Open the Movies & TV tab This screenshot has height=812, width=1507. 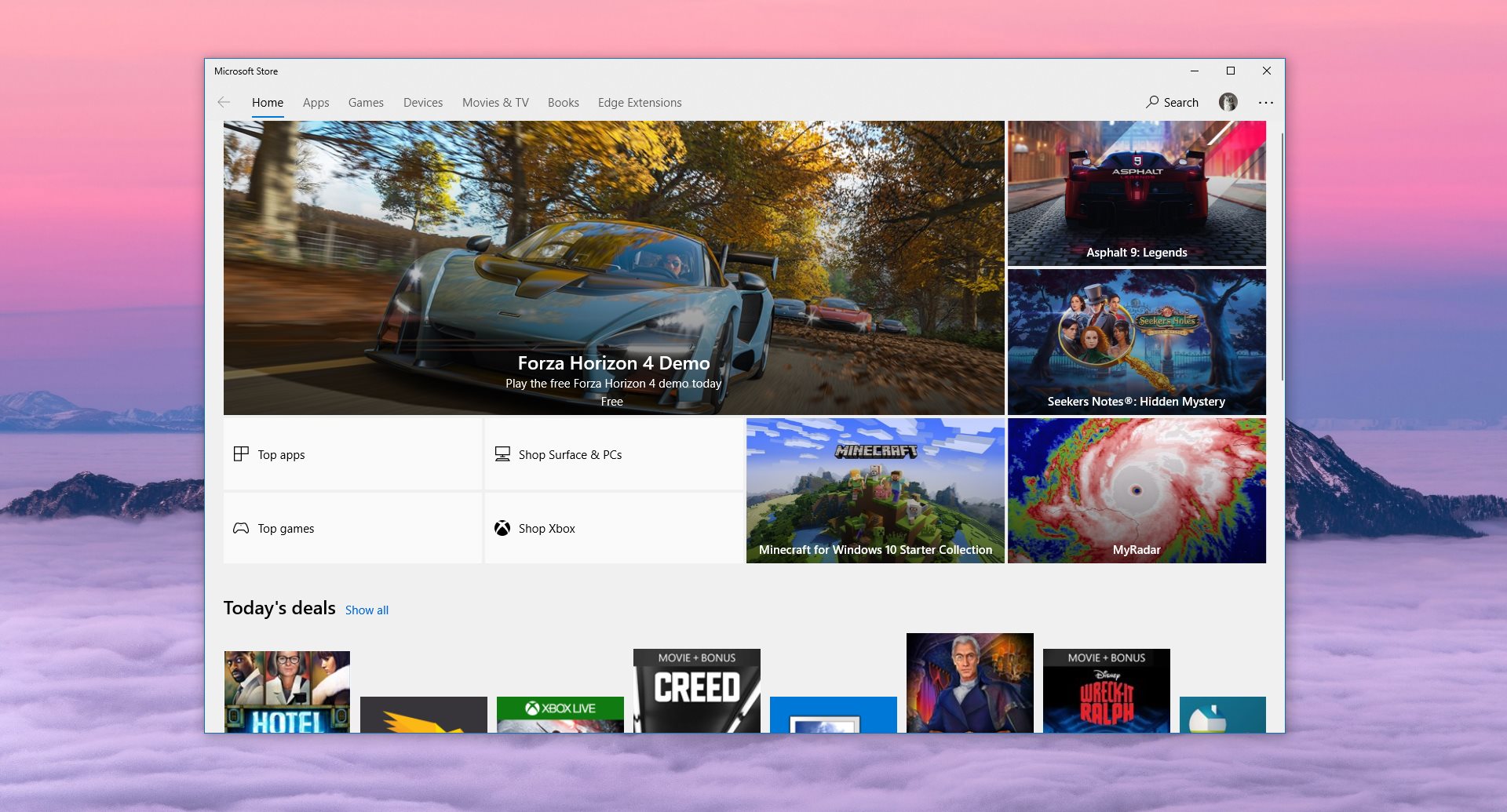(495, 103)
